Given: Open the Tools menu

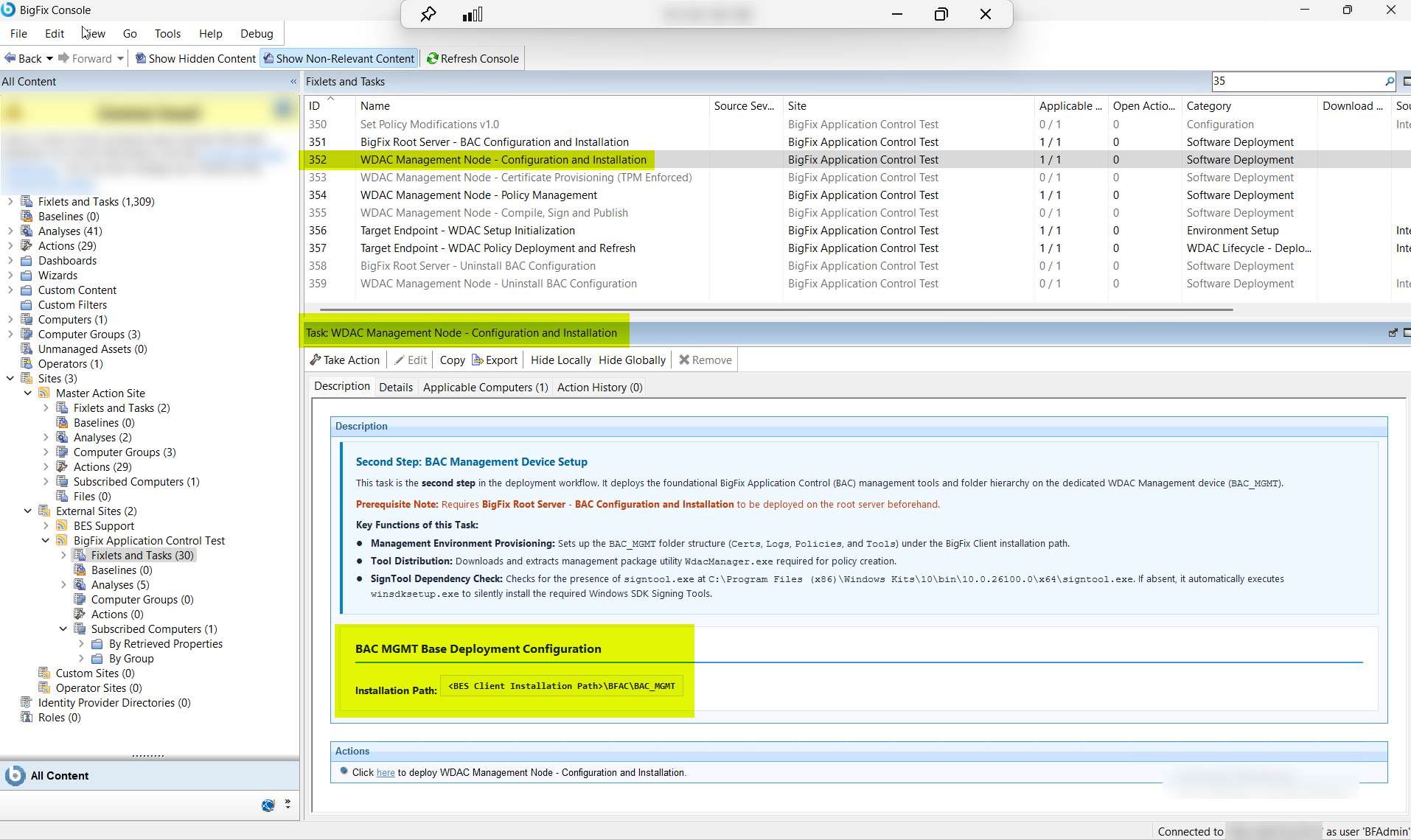Looking at the screenshot, I should [167, 33].
